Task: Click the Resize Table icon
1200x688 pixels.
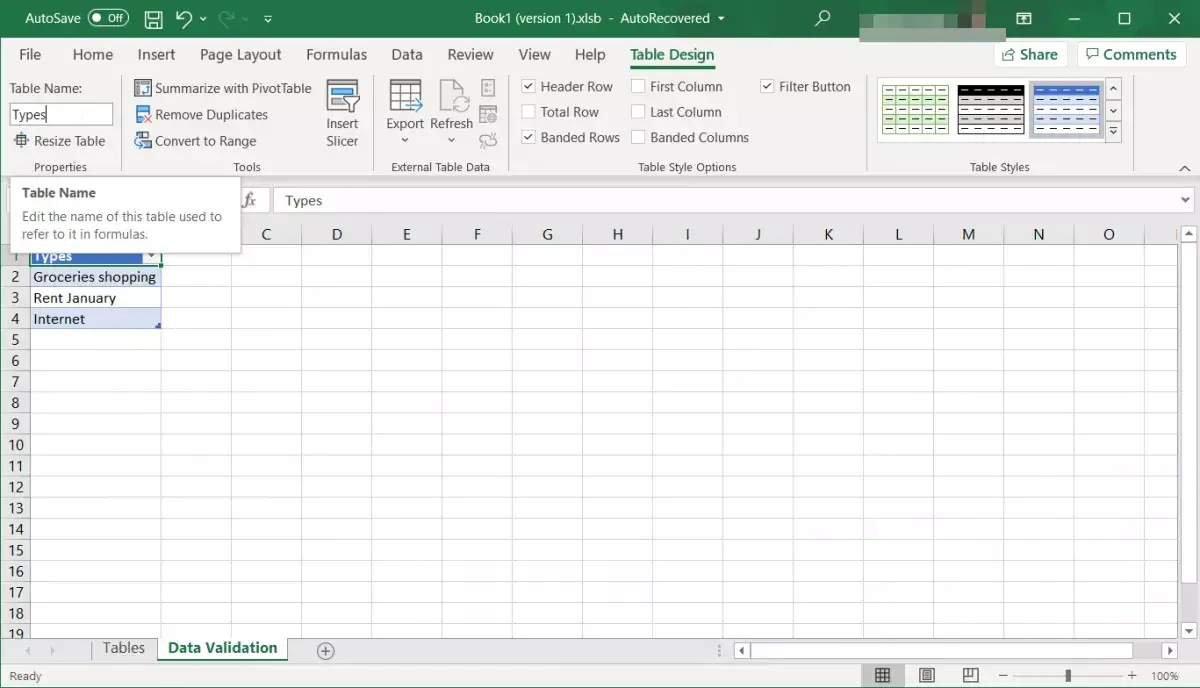Action: point(22,141)
